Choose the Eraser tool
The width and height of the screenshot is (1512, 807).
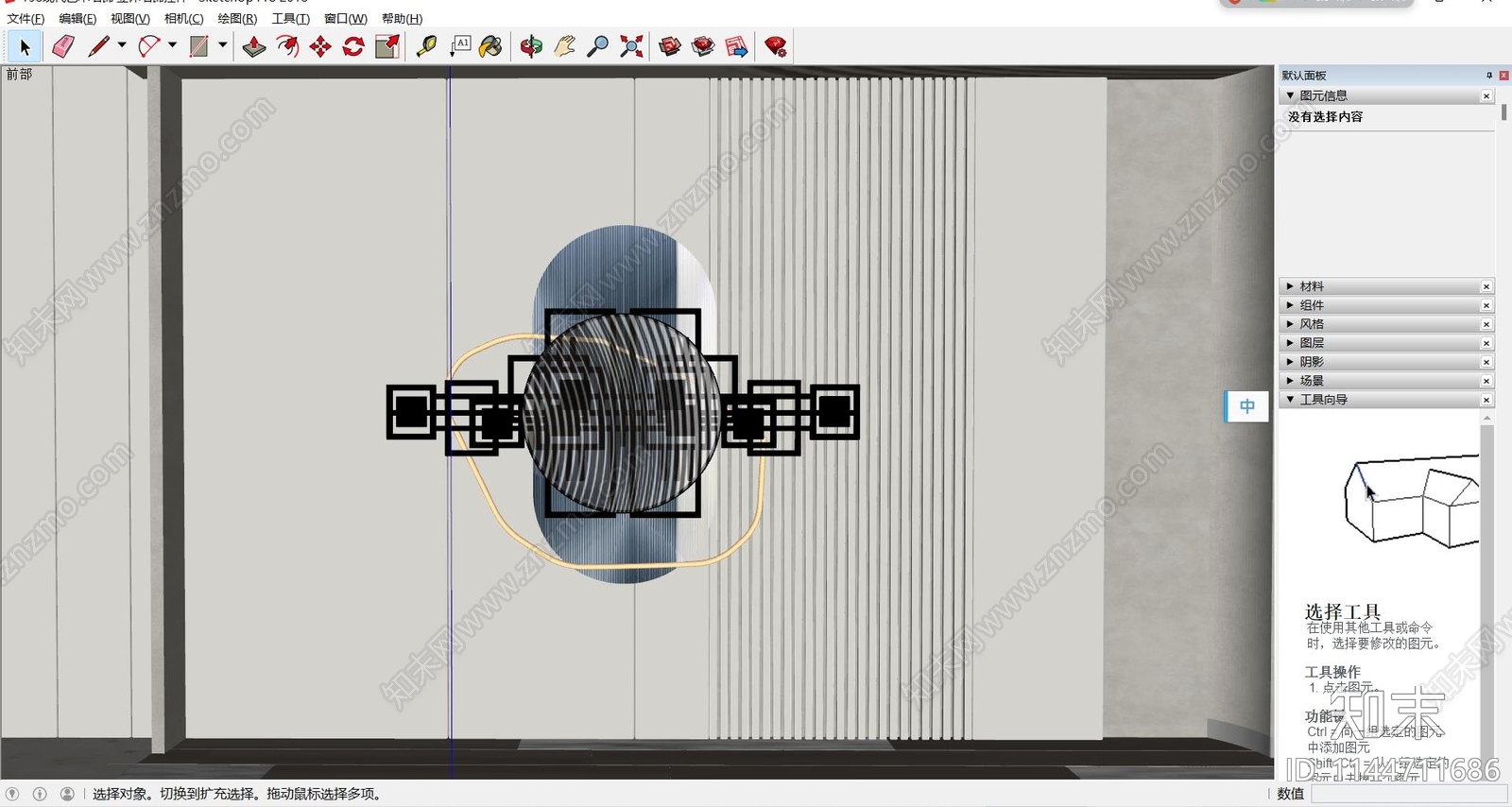63,46
